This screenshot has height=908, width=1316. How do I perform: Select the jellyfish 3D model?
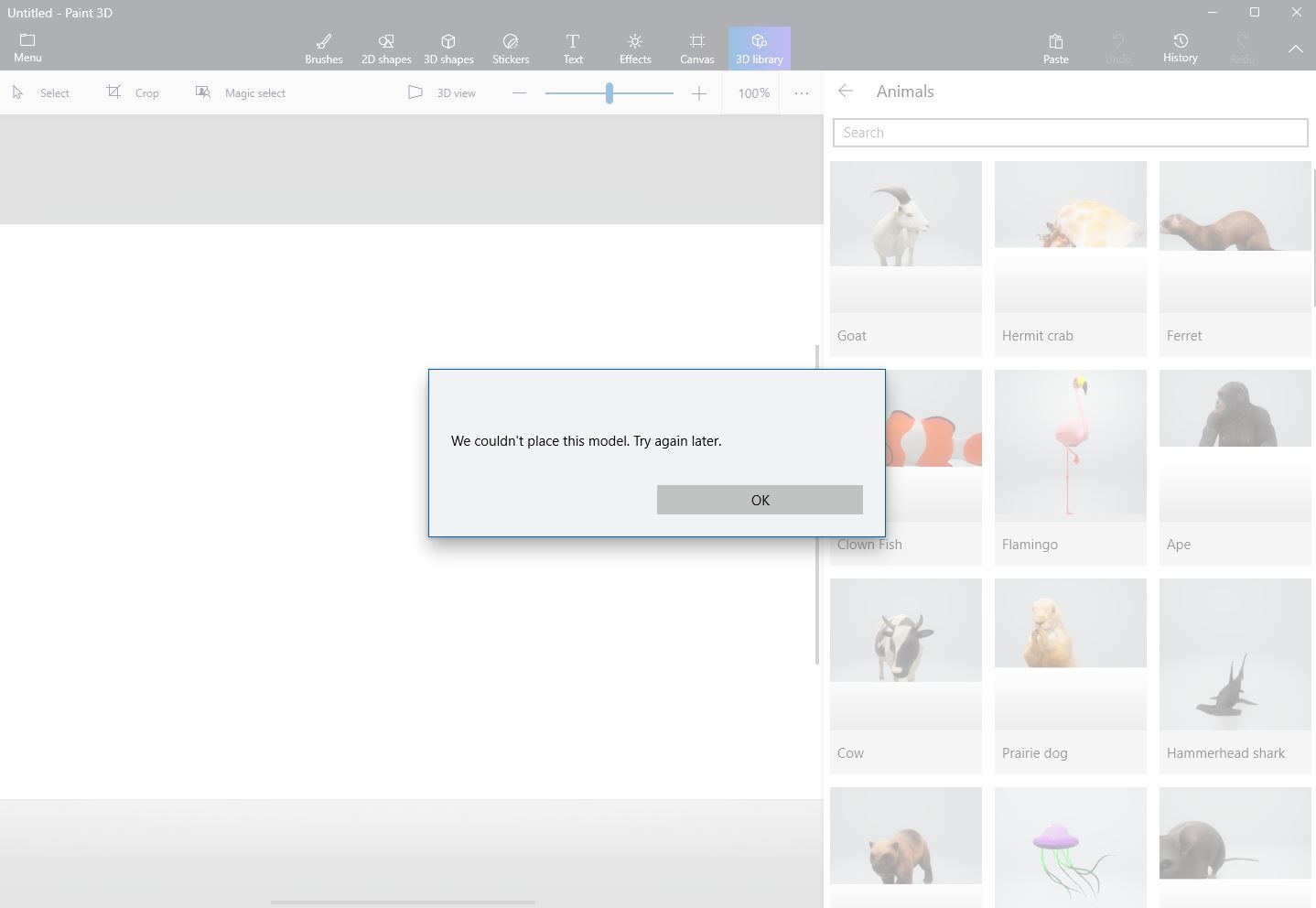(x=1071, y=848)
